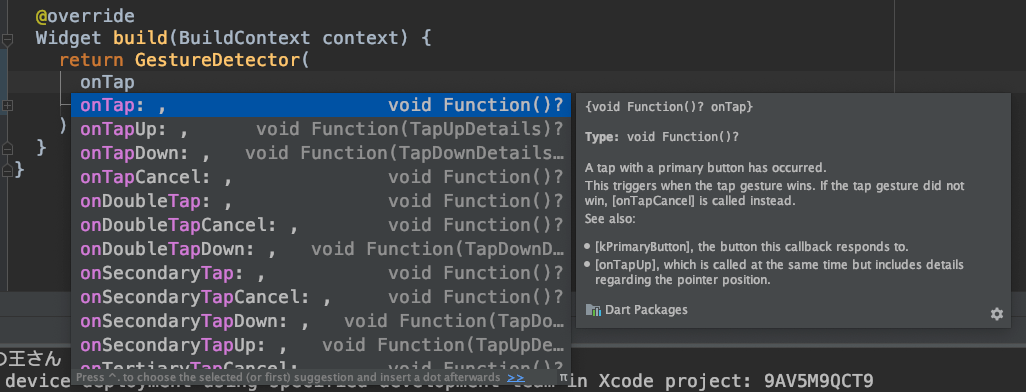Viewport: 1026px width, 392px height.
Task: Open the '>>' next tip link
Action: point(516,378)
